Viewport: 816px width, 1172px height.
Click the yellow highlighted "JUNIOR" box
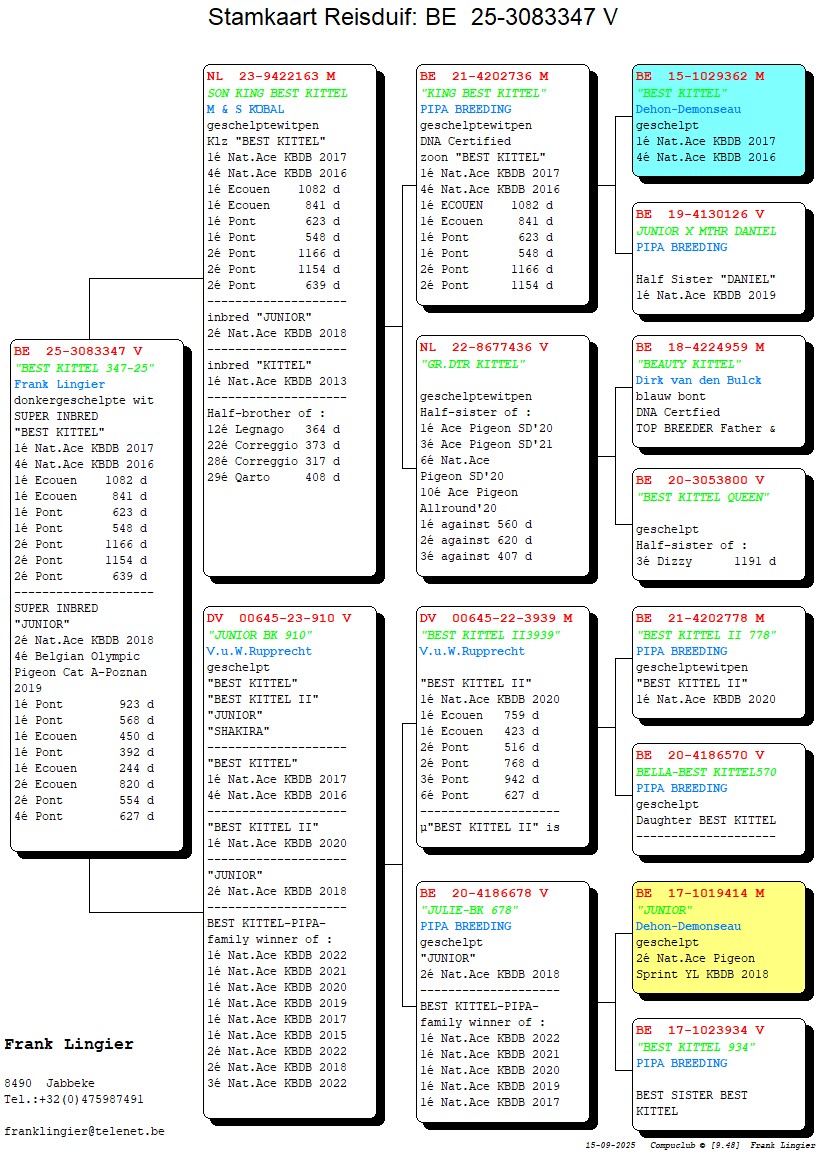point(718,938)
